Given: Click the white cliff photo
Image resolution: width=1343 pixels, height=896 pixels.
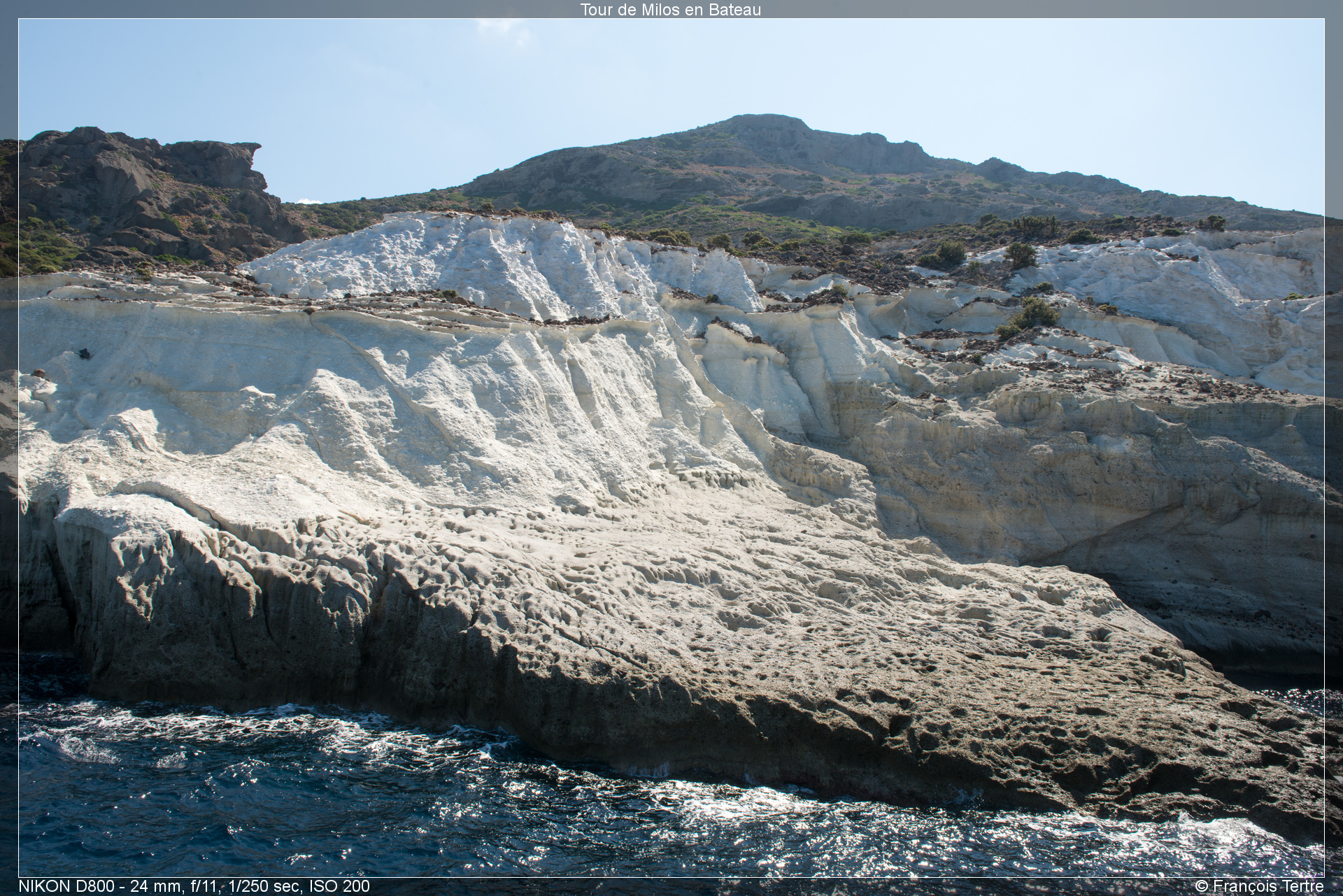Looking at the screenshot, I should tap(671, 448).
